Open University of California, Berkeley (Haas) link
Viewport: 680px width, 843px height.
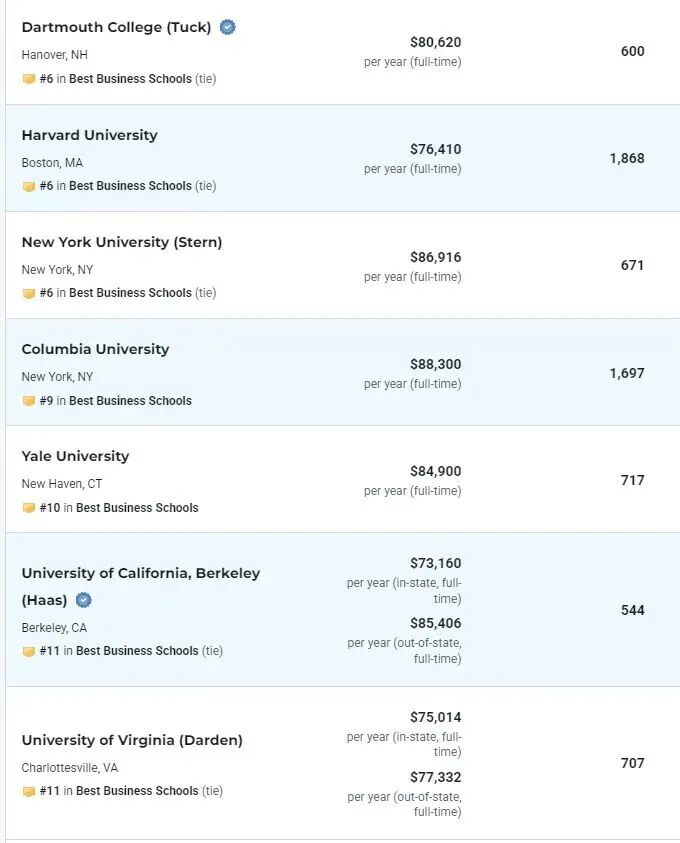click(x=141, y=587)
